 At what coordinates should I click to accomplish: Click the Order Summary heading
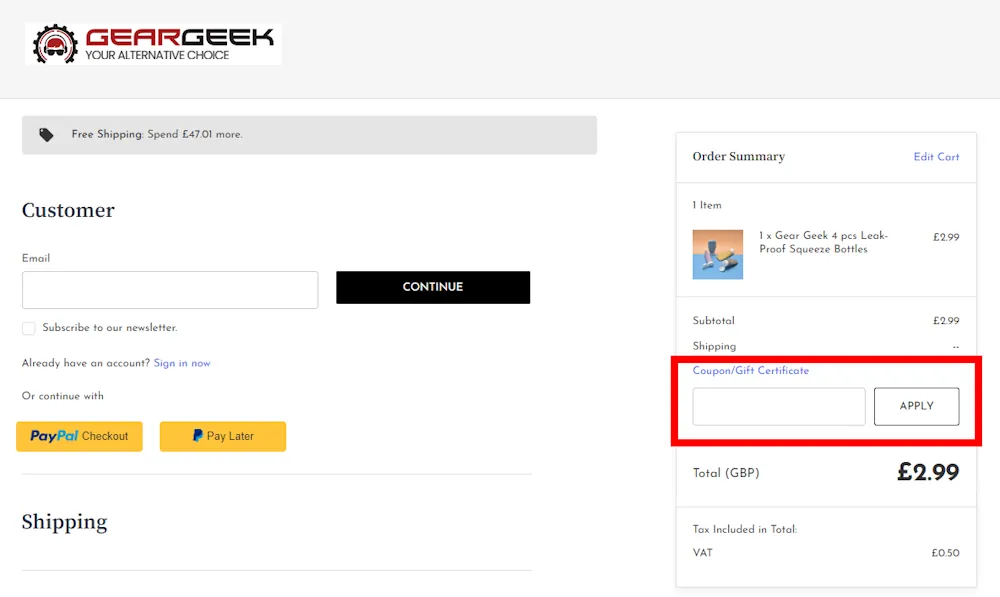(x=738, y=157)
